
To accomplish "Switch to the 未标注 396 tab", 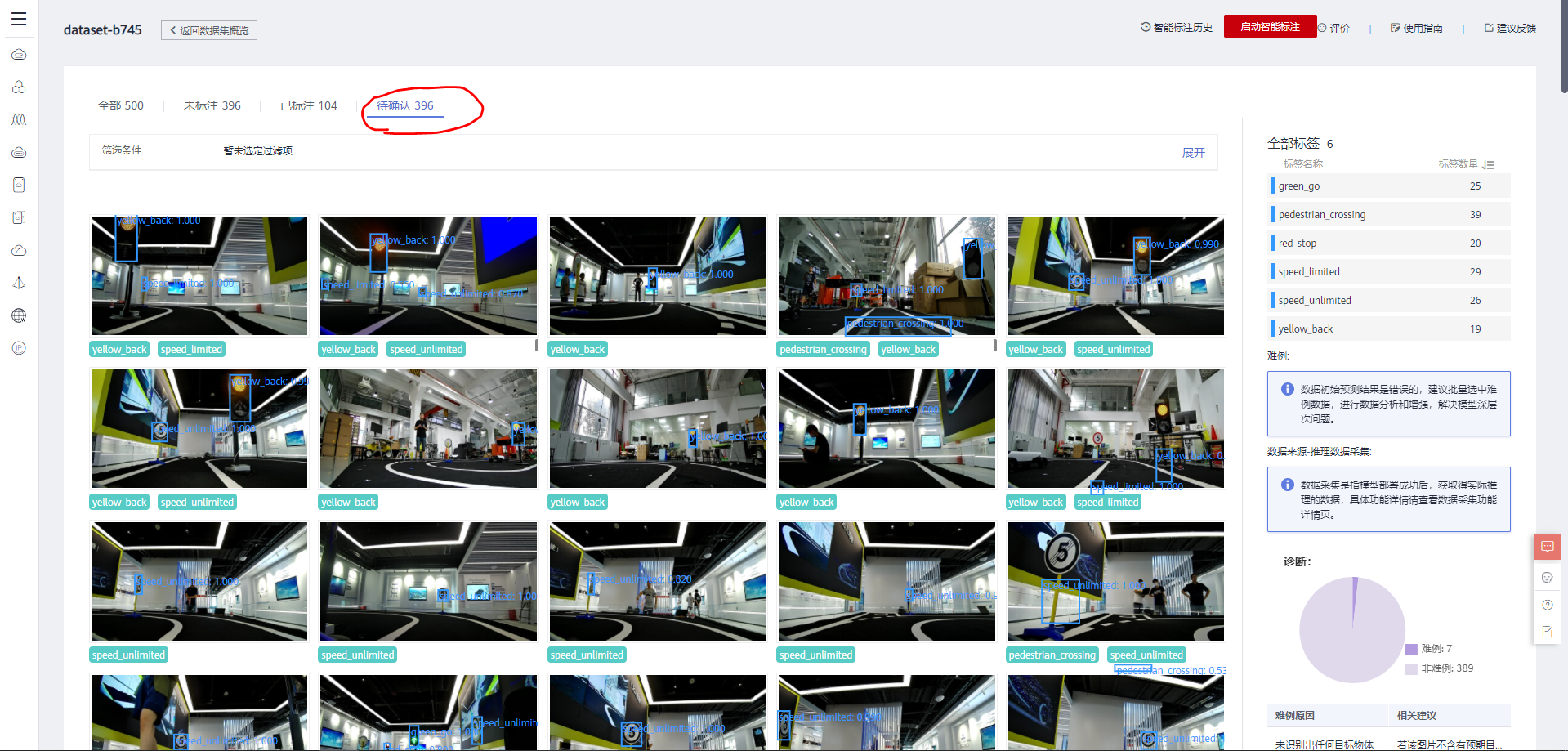I will [x=212, y=105].
